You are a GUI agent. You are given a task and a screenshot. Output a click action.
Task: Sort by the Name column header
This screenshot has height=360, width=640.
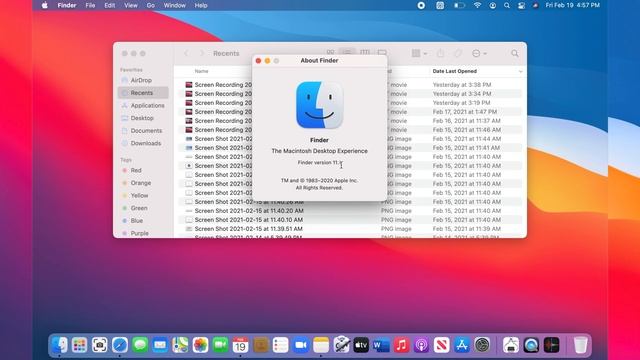[201, 71]
